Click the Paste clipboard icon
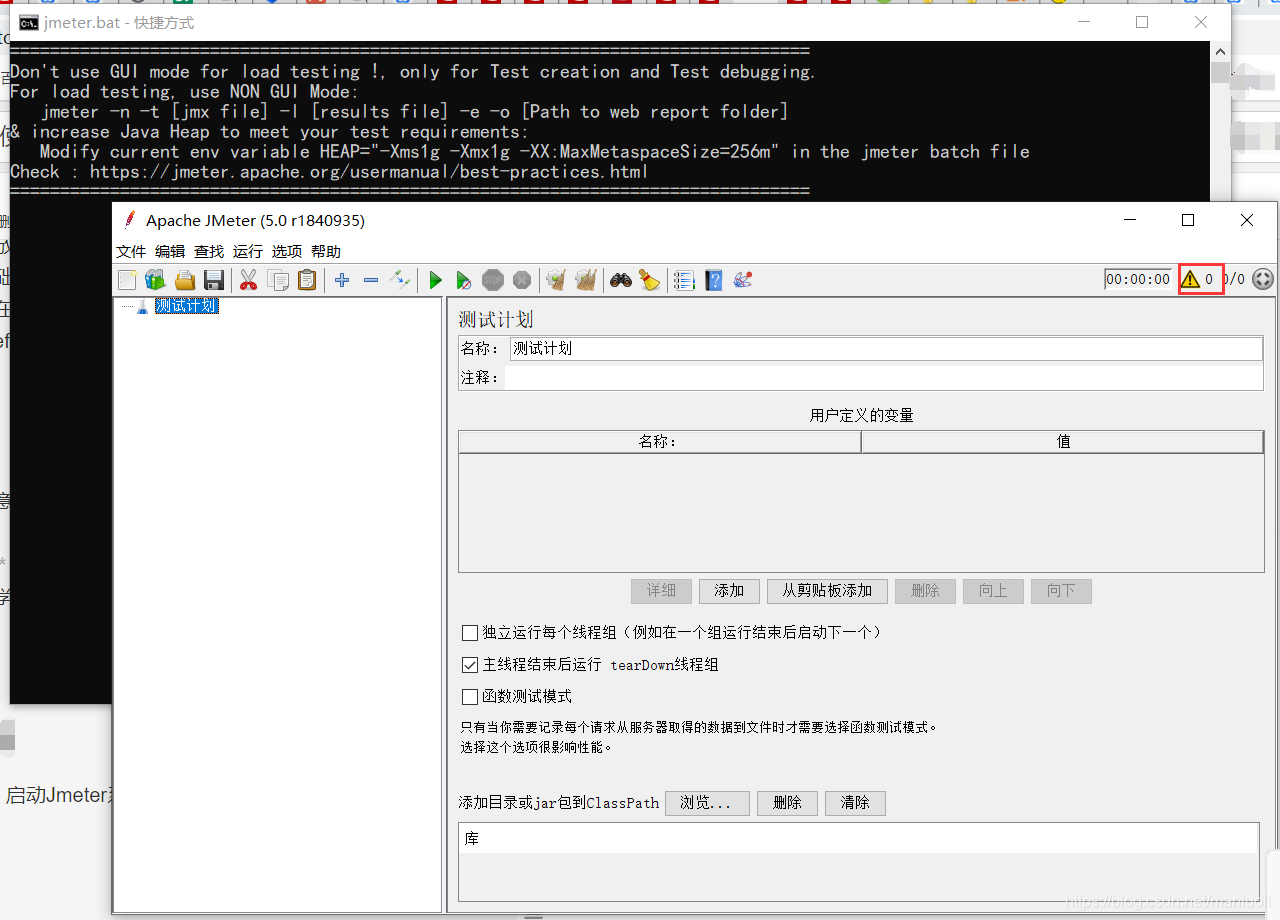The height and width of the screenshot is (920, 1280). pos(307,280)
